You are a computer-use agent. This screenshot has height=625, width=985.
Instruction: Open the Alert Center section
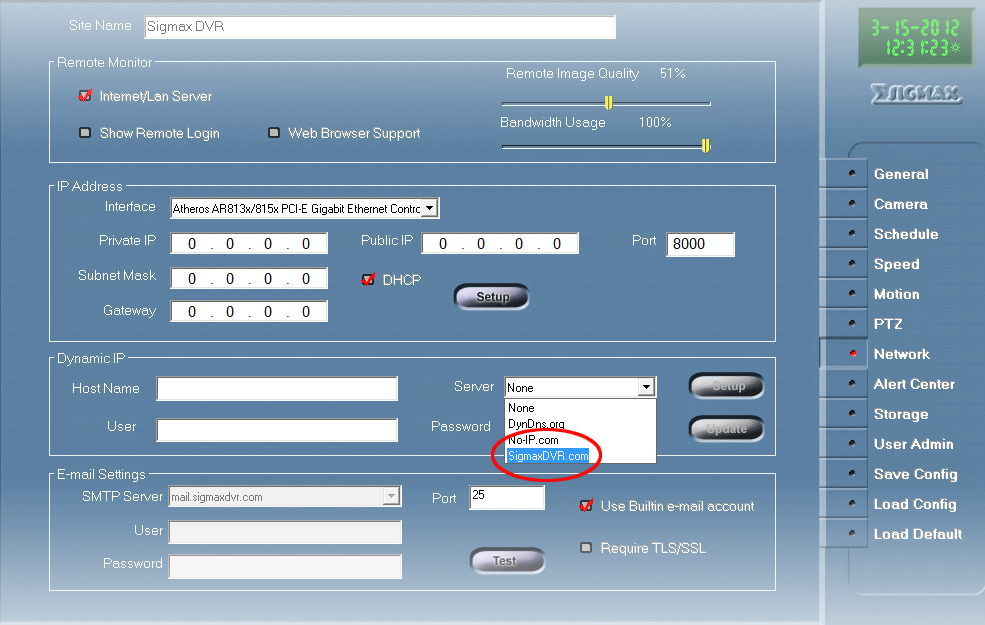click(913, 384)
